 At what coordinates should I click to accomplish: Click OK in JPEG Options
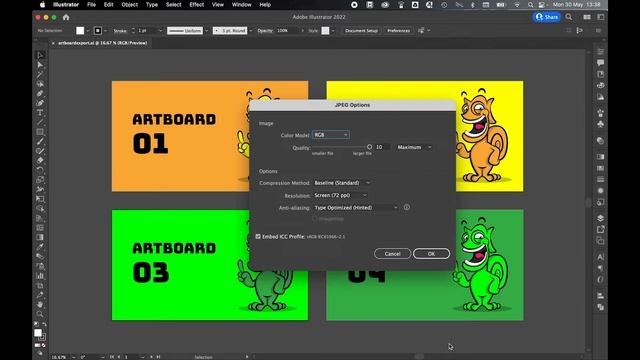pyautogui.click(x=431, y=253)
